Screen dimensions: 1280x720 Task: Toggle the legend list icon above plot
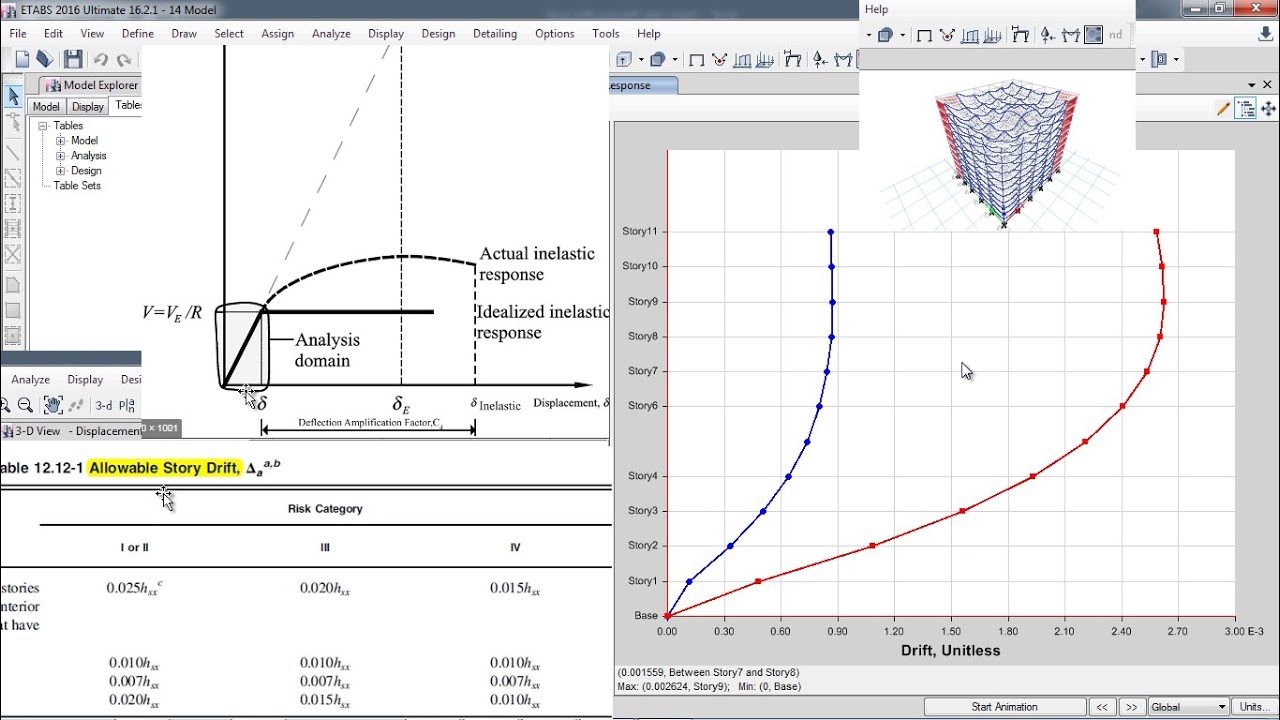pos(1246,108)
